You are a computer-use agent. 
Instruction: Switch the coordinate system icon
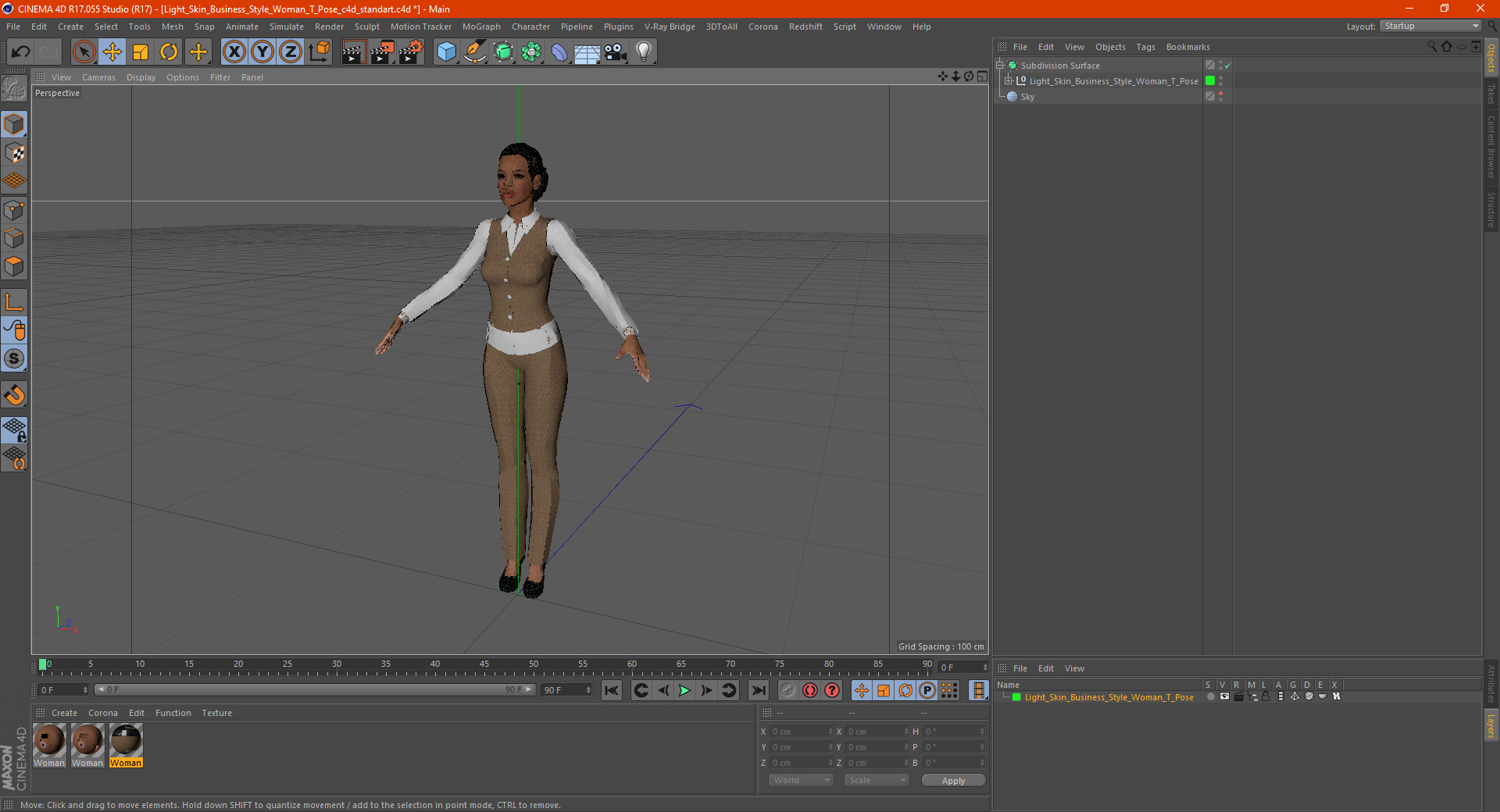[x=319, y=52]
